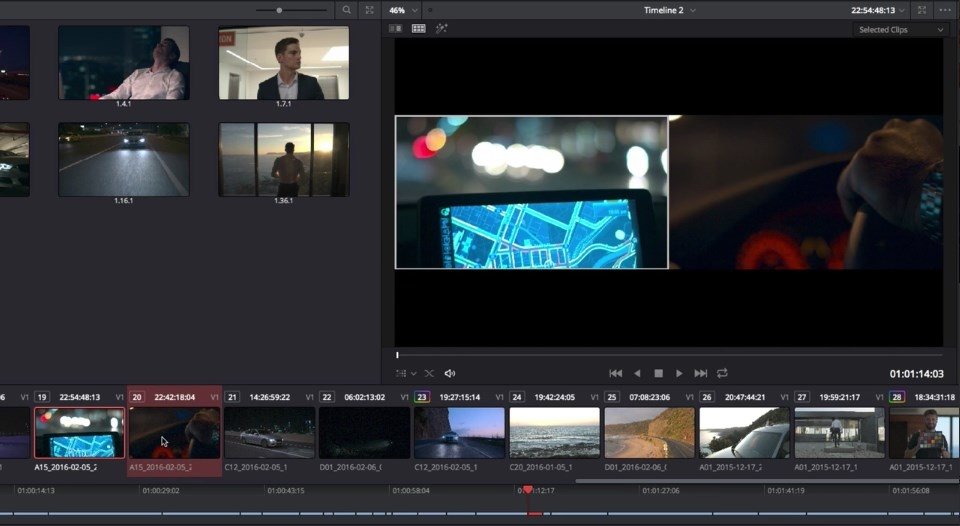
Task: Click the clip thumbnails horizontal scrollbar
Action: [765, 481]
